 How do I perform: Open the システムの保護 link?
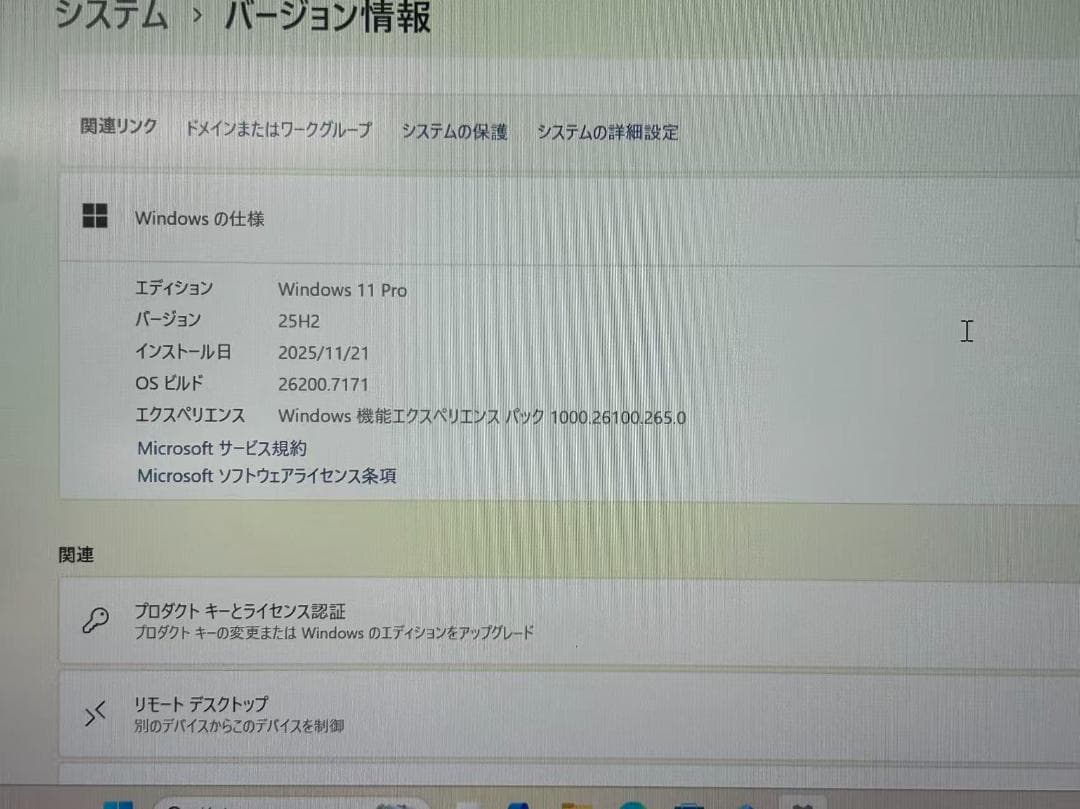tap(455, 131)
